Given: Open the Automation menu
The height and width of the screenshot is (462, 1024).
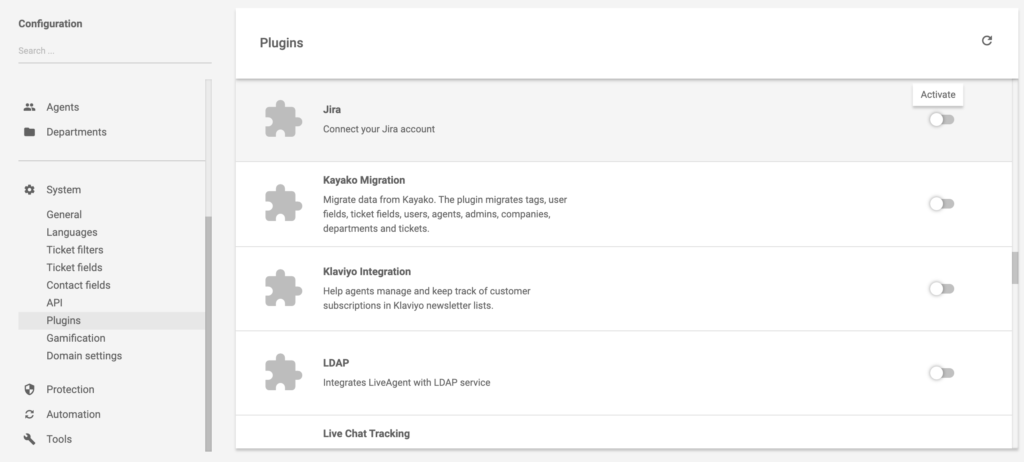Looking at the screenshot, I should (73, 414).
